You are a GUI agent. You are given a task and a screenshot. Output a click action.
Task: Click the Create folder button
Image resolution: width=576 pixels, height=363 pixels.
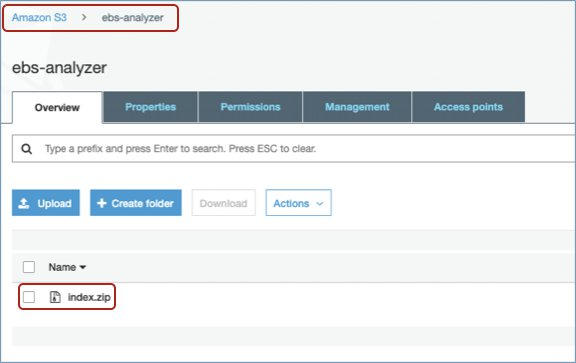pos(136,203)
